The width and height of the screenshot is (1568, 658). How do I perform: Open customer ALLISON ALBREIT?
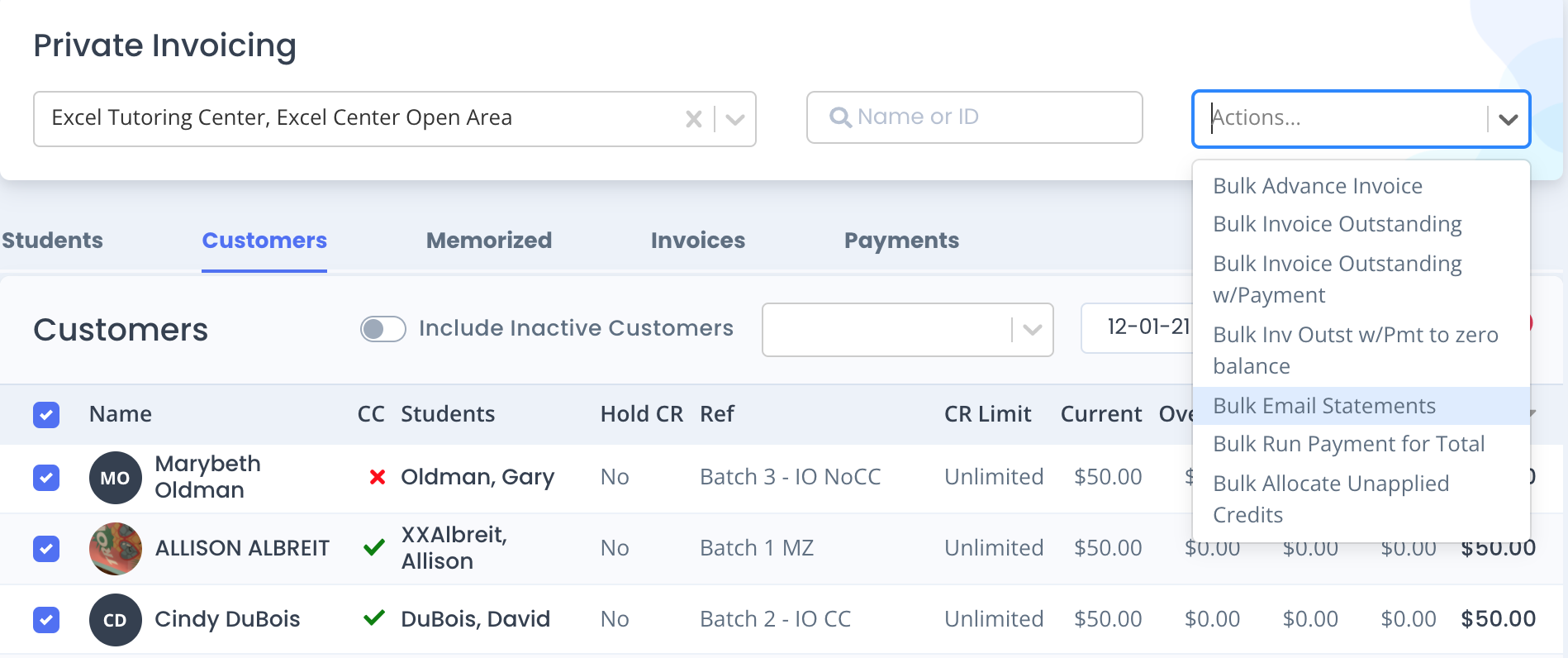[242, 548]
